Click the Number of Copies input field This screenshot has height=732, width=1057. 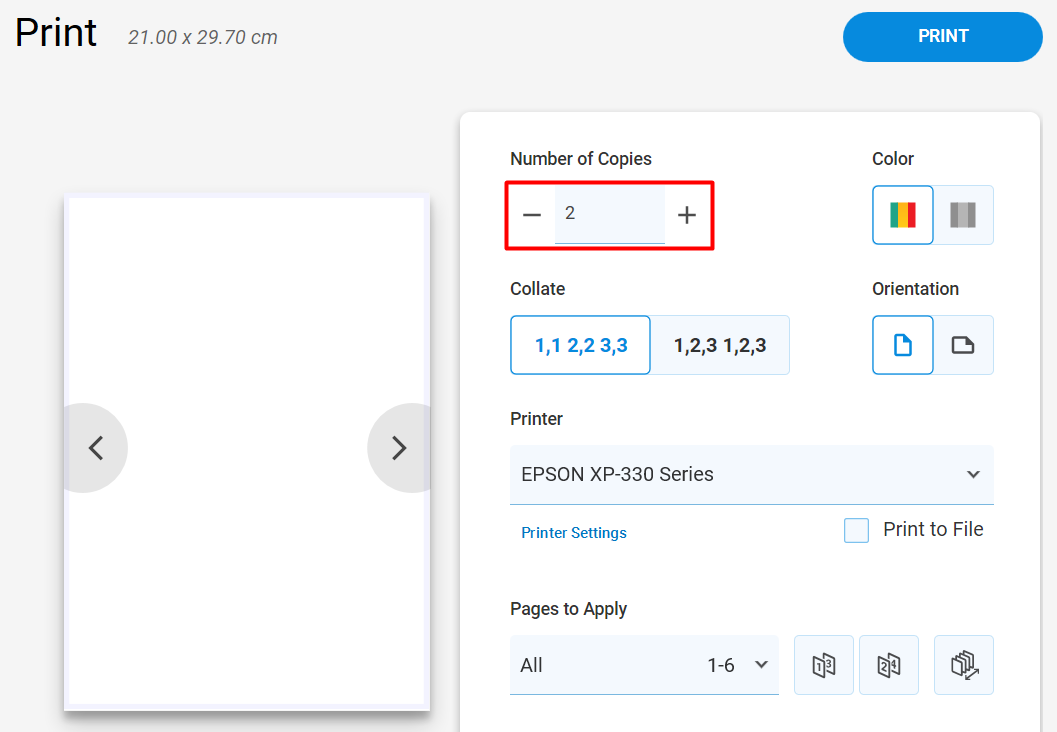[609, 214]
